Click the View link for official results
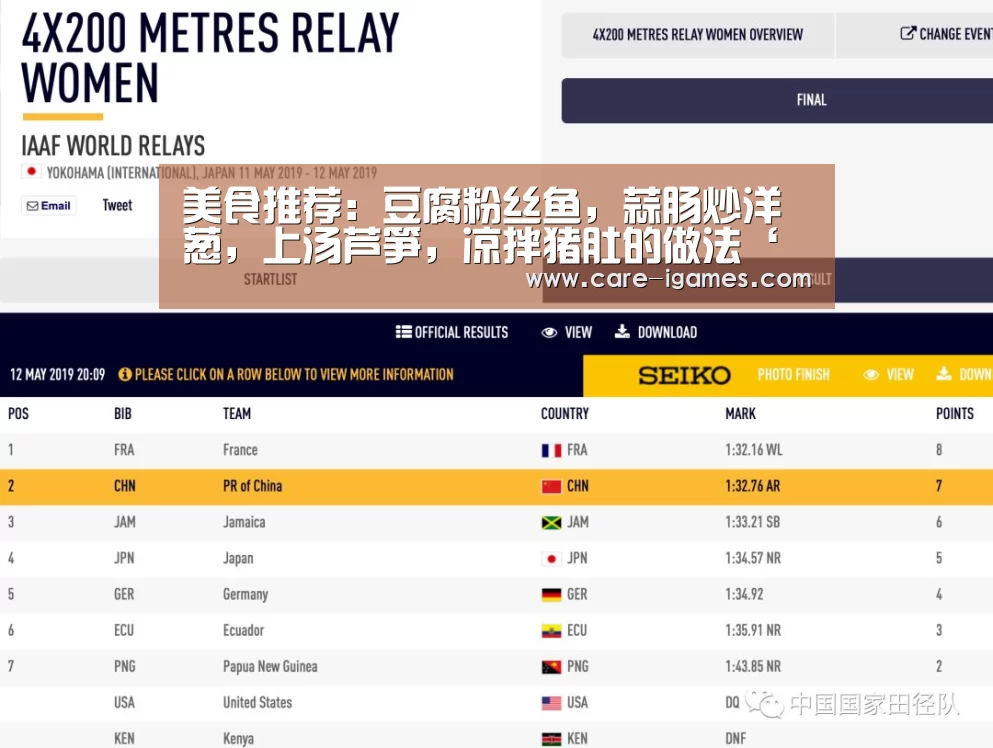Viewport: 993px width, 748px height. (x=578, y=333)
